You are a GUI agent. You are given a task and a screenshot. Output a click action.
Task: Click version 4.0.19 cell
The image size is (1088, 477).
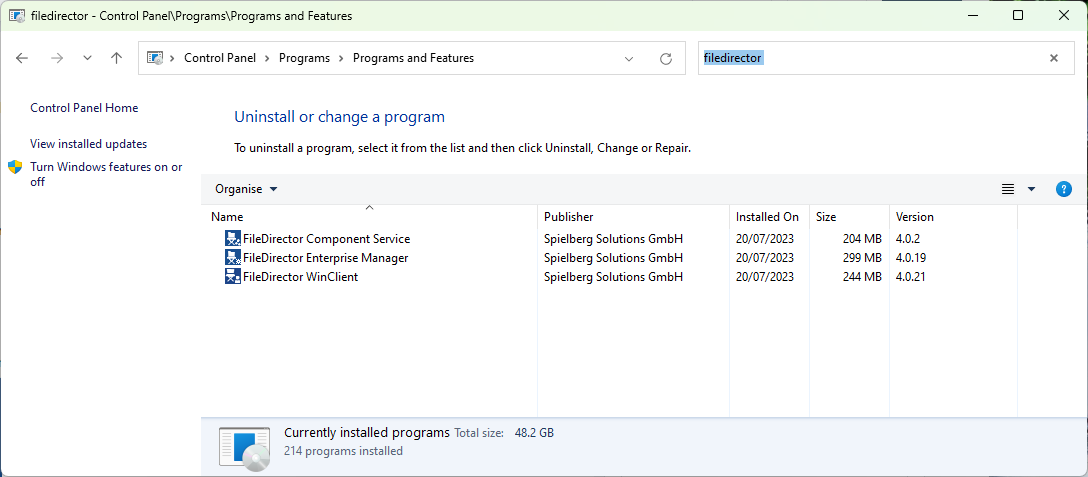pos(911,258)
